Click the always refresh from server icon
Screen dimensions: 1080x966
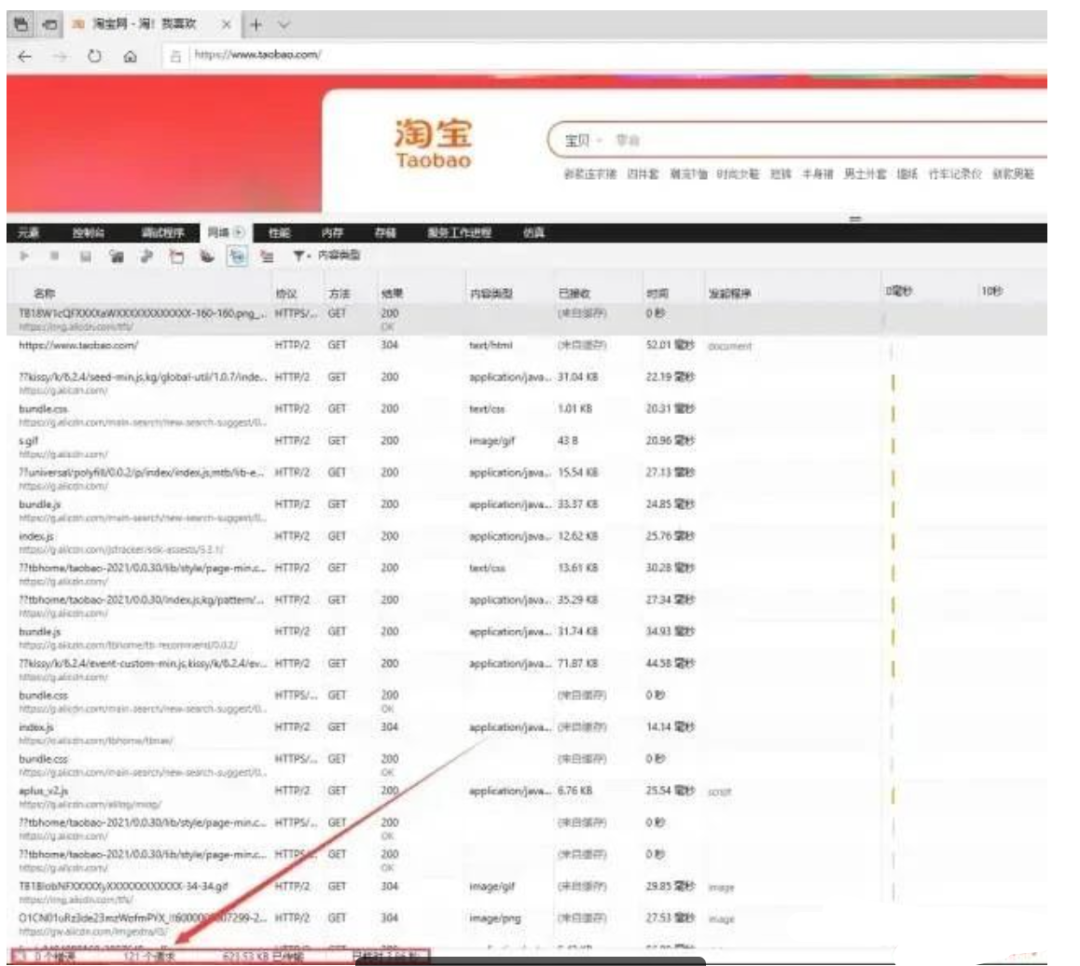pyautogui.click(x=116, y=256)
